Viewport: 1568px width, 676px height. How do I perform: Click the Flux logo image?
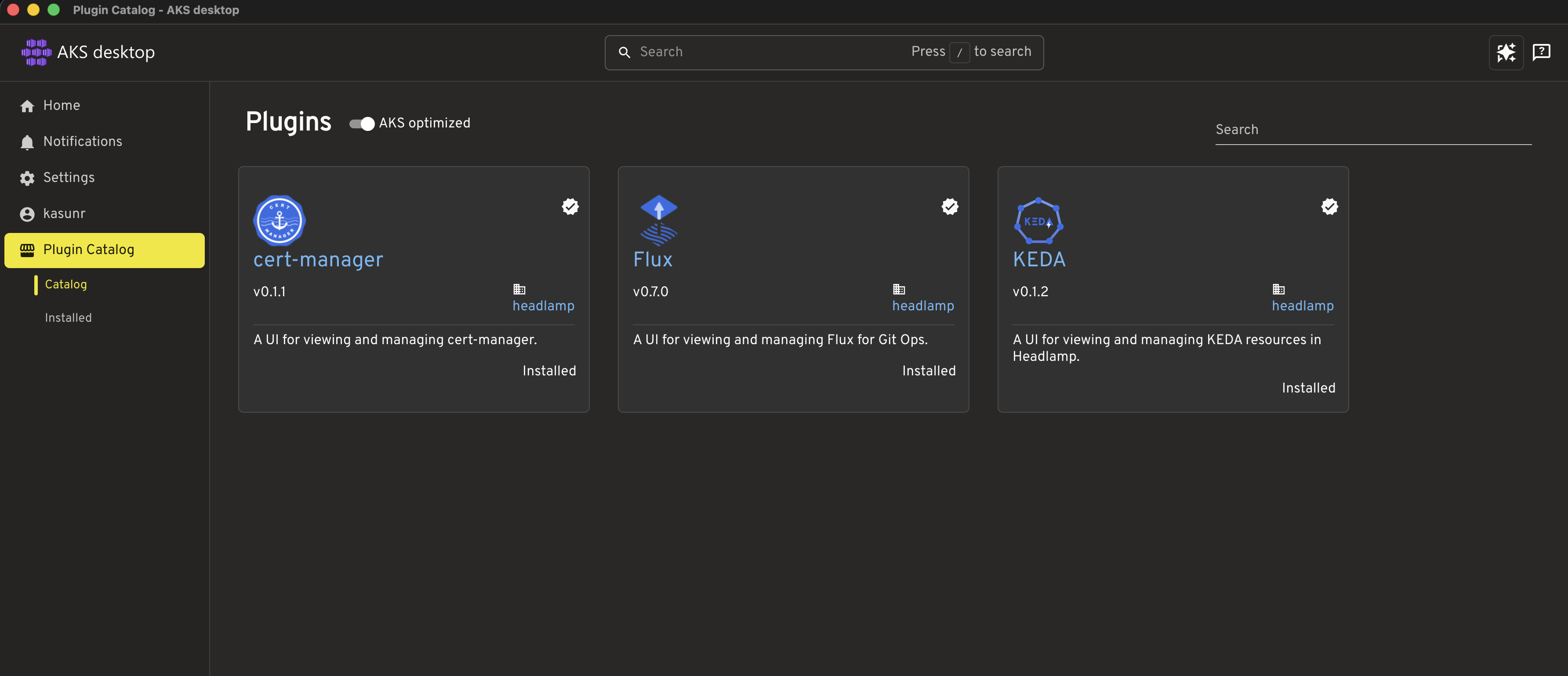tap(659, 220)
